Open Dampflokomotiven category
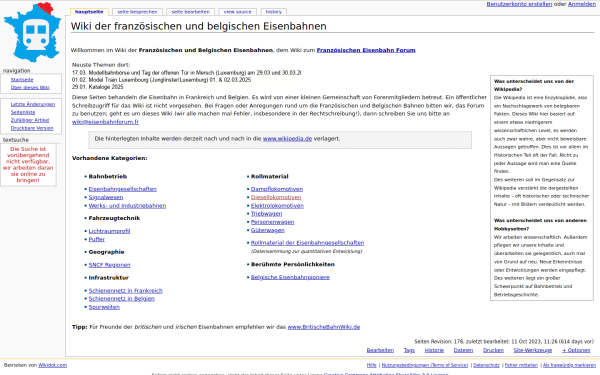Viewport: 600px width, 375px height. coord(277,189)
